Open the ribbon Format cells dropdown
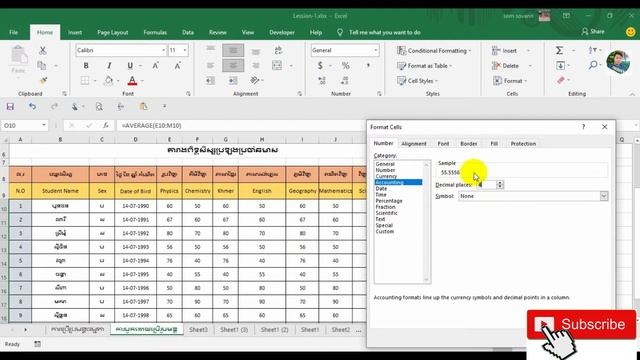Screen dimensions: 640x360 (510, 81)
